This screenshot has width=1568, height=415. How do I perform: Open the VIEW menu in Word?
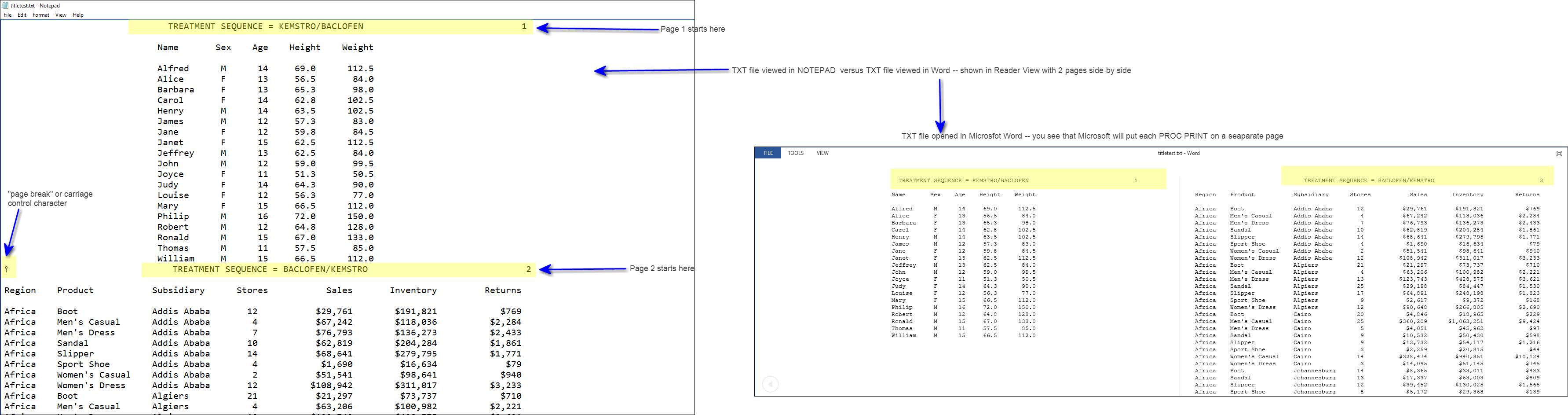tap(822, 153)
